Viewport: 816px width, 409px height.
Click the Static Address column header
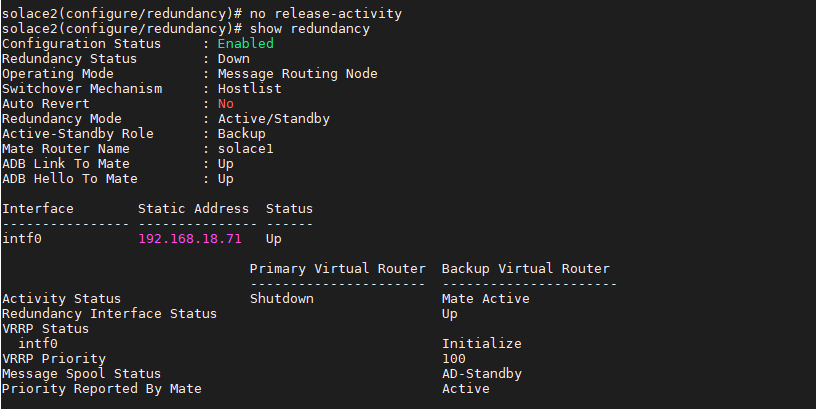tap(193, 209)
